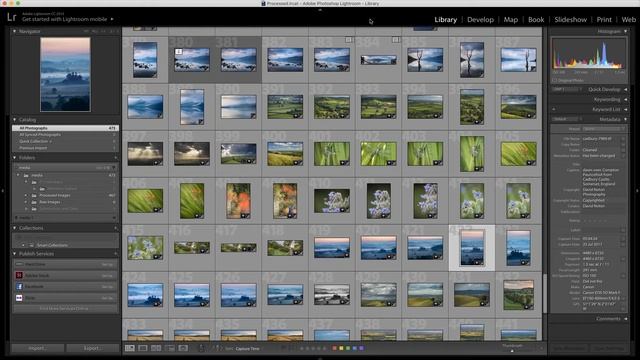Adjust the Thumbnails size slider
Viewport: 640px width, 360px height.
point(512,350)
